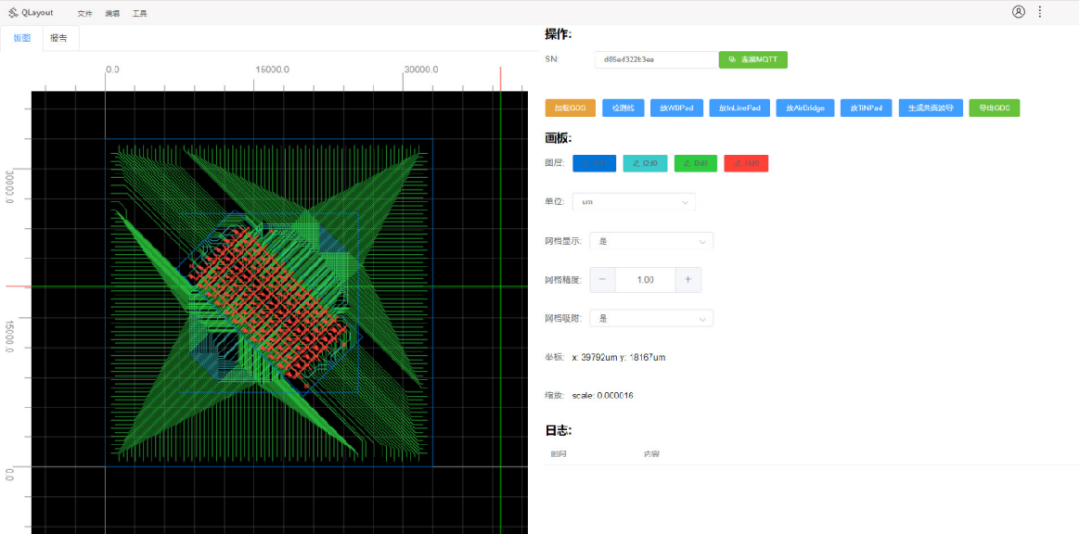Select the red layer 4 swatch

746,163
